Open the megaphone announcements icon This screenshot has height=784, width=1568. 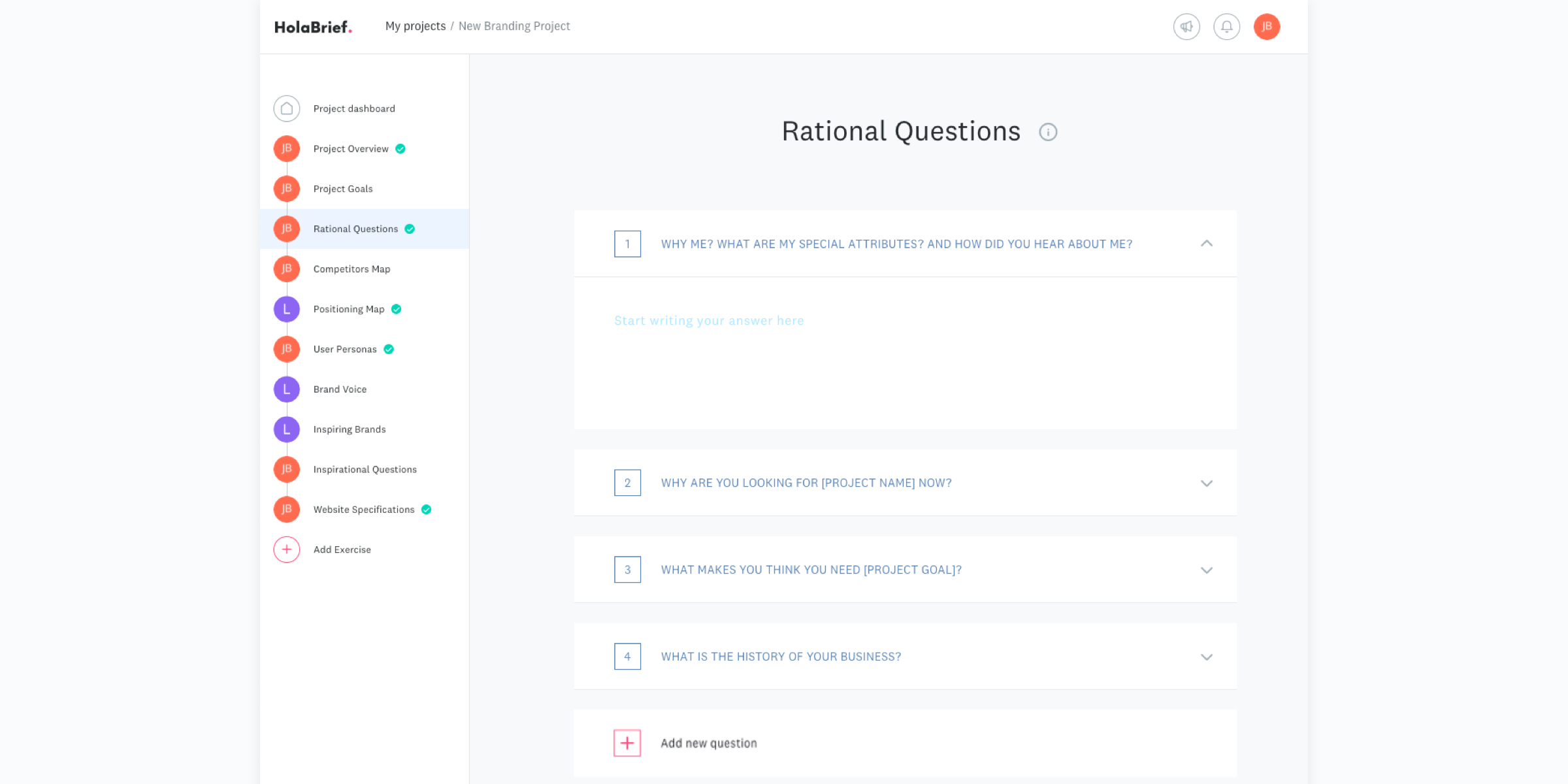[1186, 27]
